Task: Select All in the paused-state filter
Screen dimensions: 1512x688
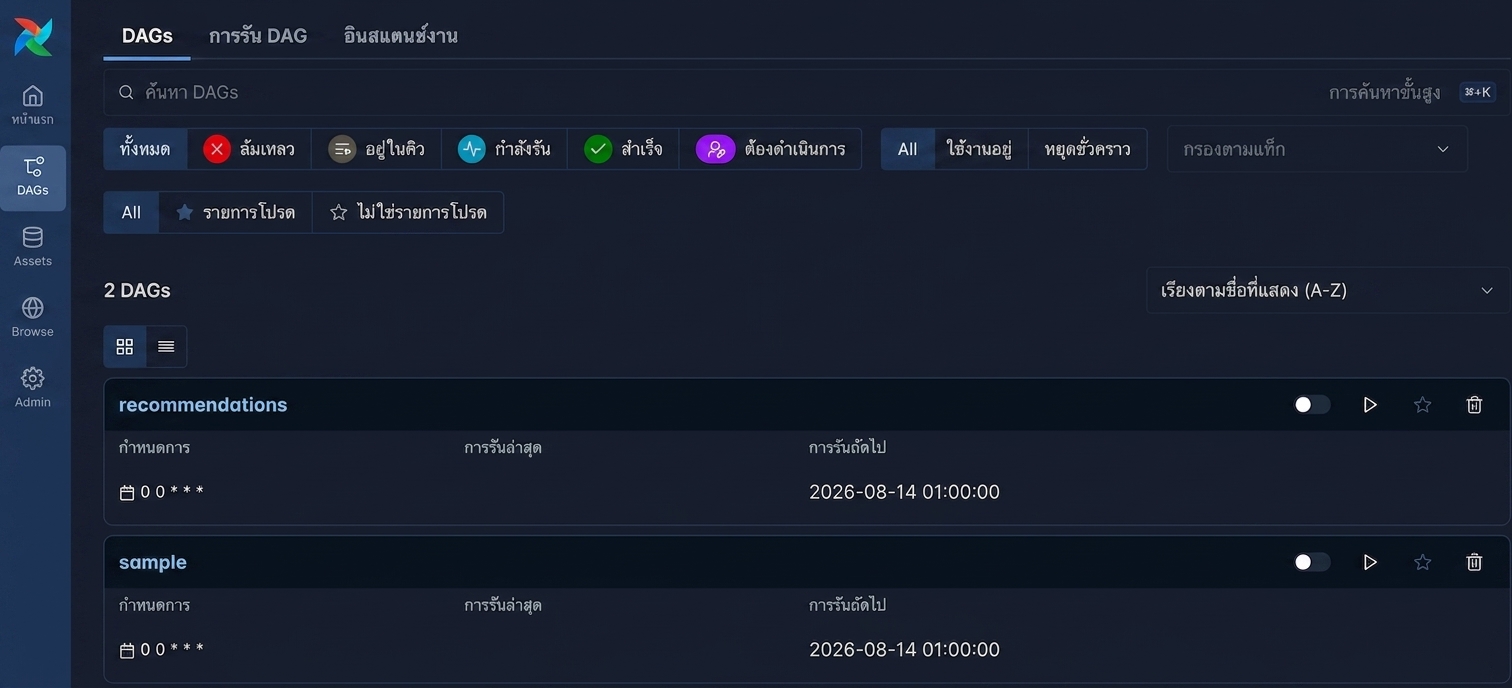Action: (907, 149)
